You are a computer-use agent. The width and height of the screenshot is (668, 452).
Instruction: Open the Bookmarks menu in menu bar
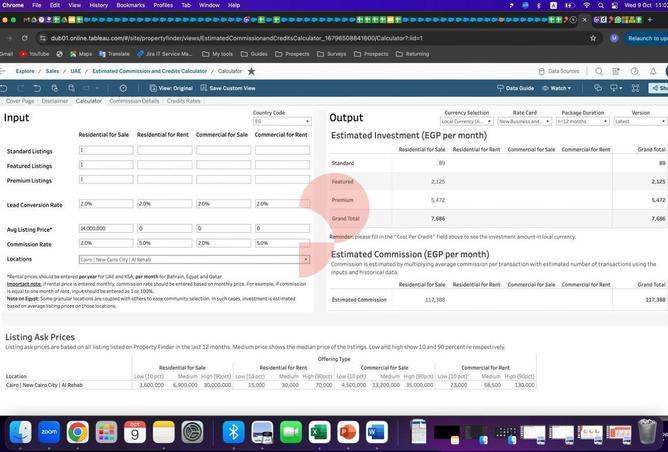(130, 5)
